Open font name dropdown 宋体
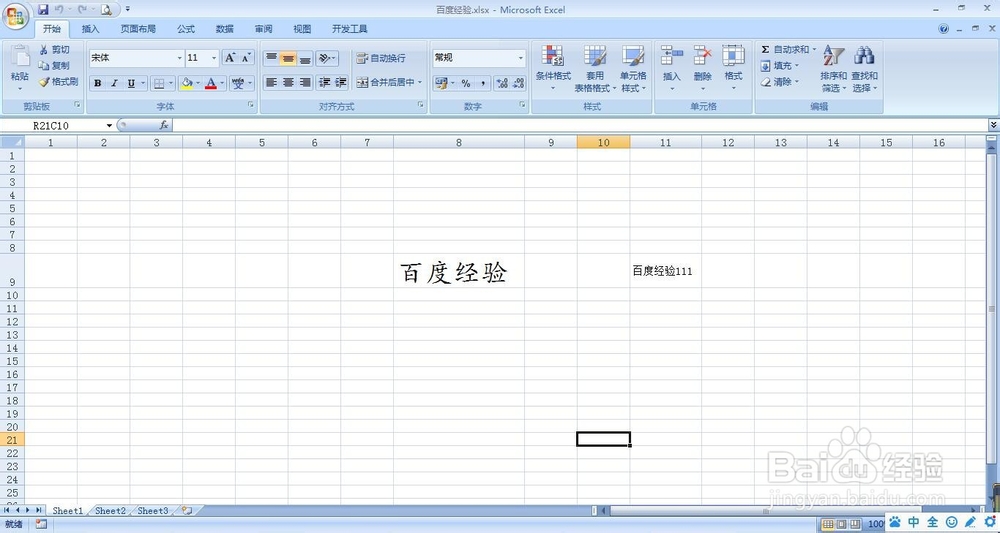 coord(179,58)
